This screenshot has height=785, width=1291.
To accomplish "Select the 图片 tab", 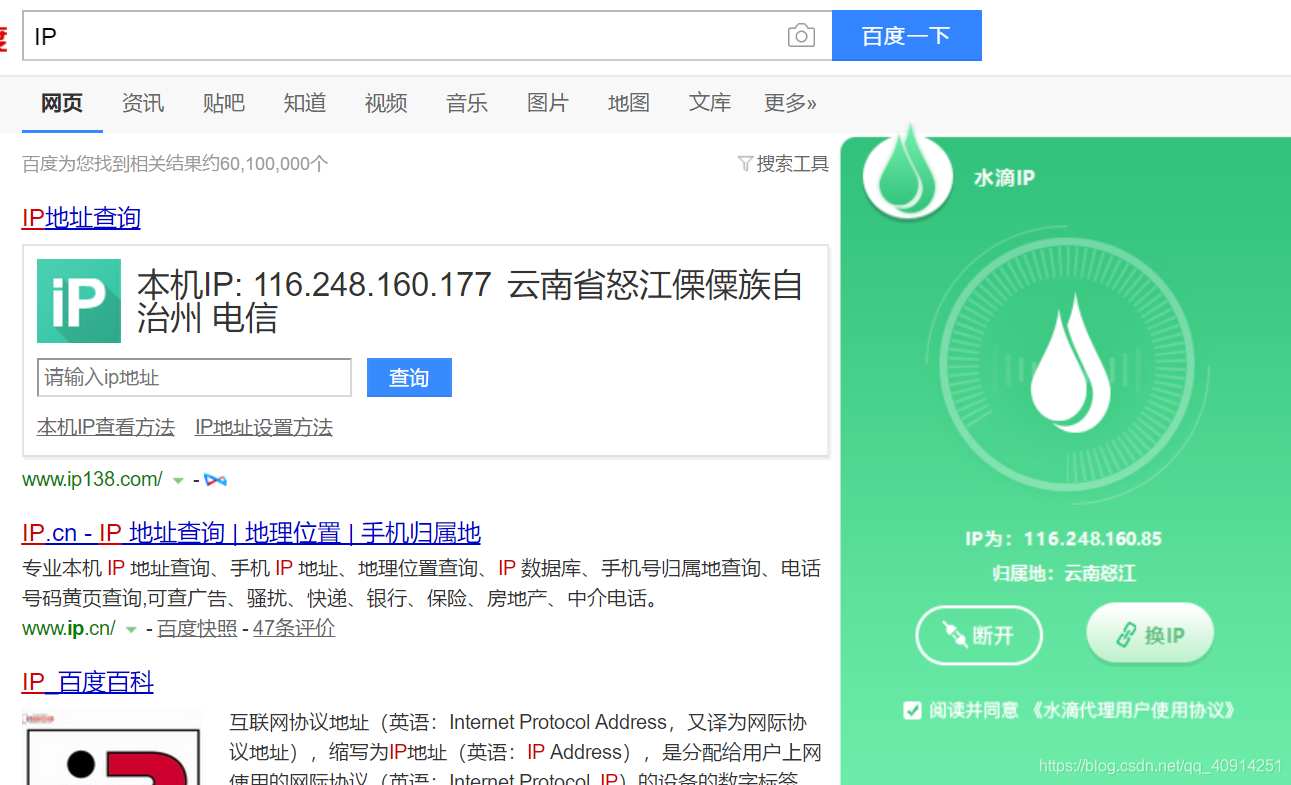I will pos(548,102).
